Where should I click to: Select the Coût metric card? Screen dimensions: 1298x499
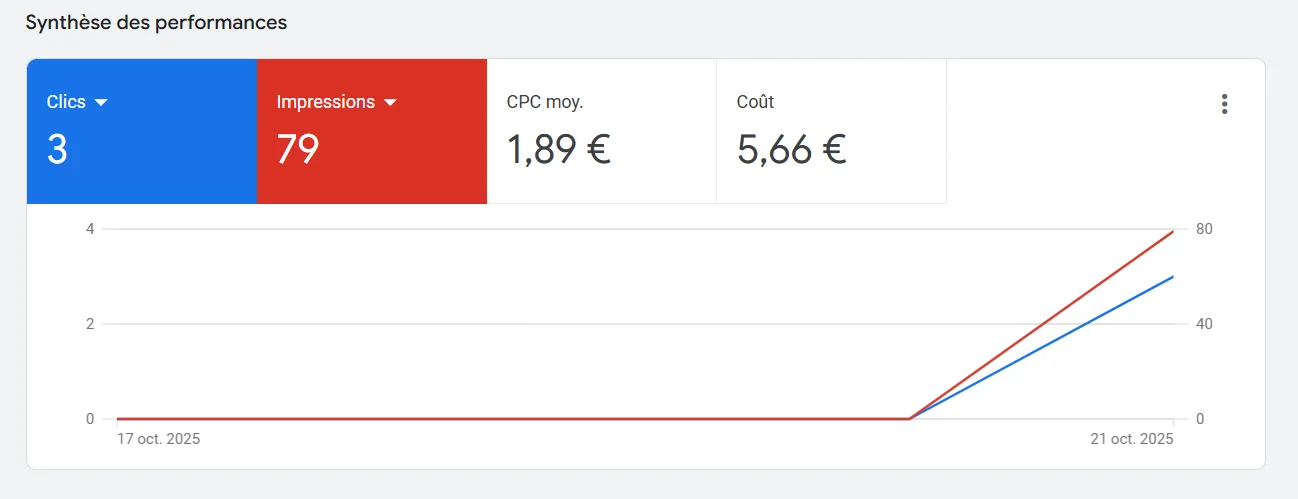831,131
